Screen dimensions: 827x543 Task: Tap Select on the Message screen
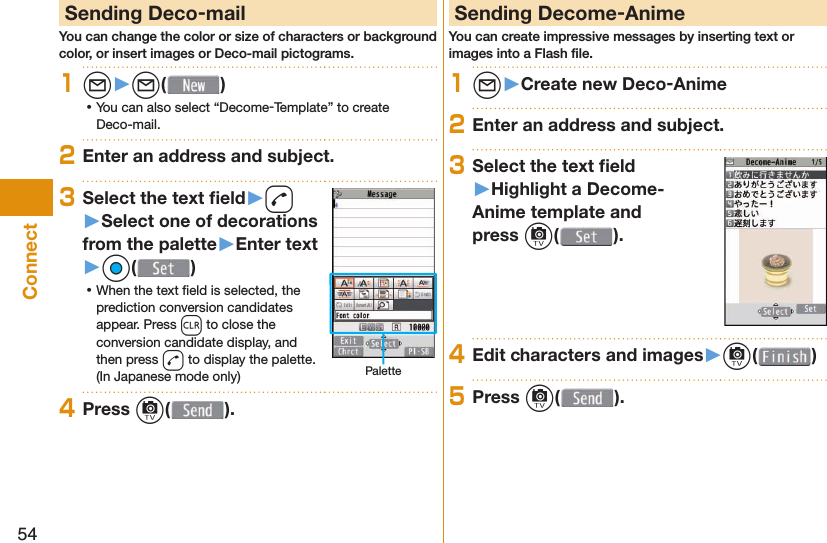(383, 344)
